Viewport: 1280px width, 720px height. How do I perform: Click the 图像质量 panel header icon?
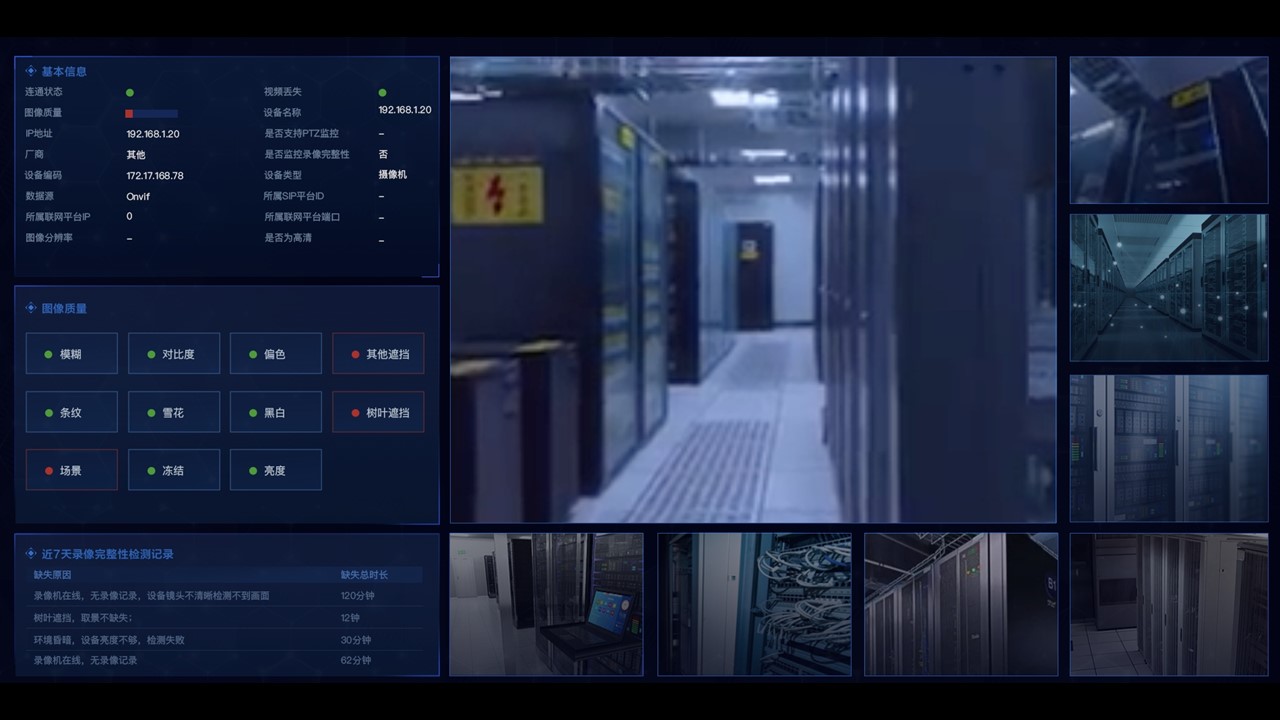pyautogui.click(x=31, y=308)
